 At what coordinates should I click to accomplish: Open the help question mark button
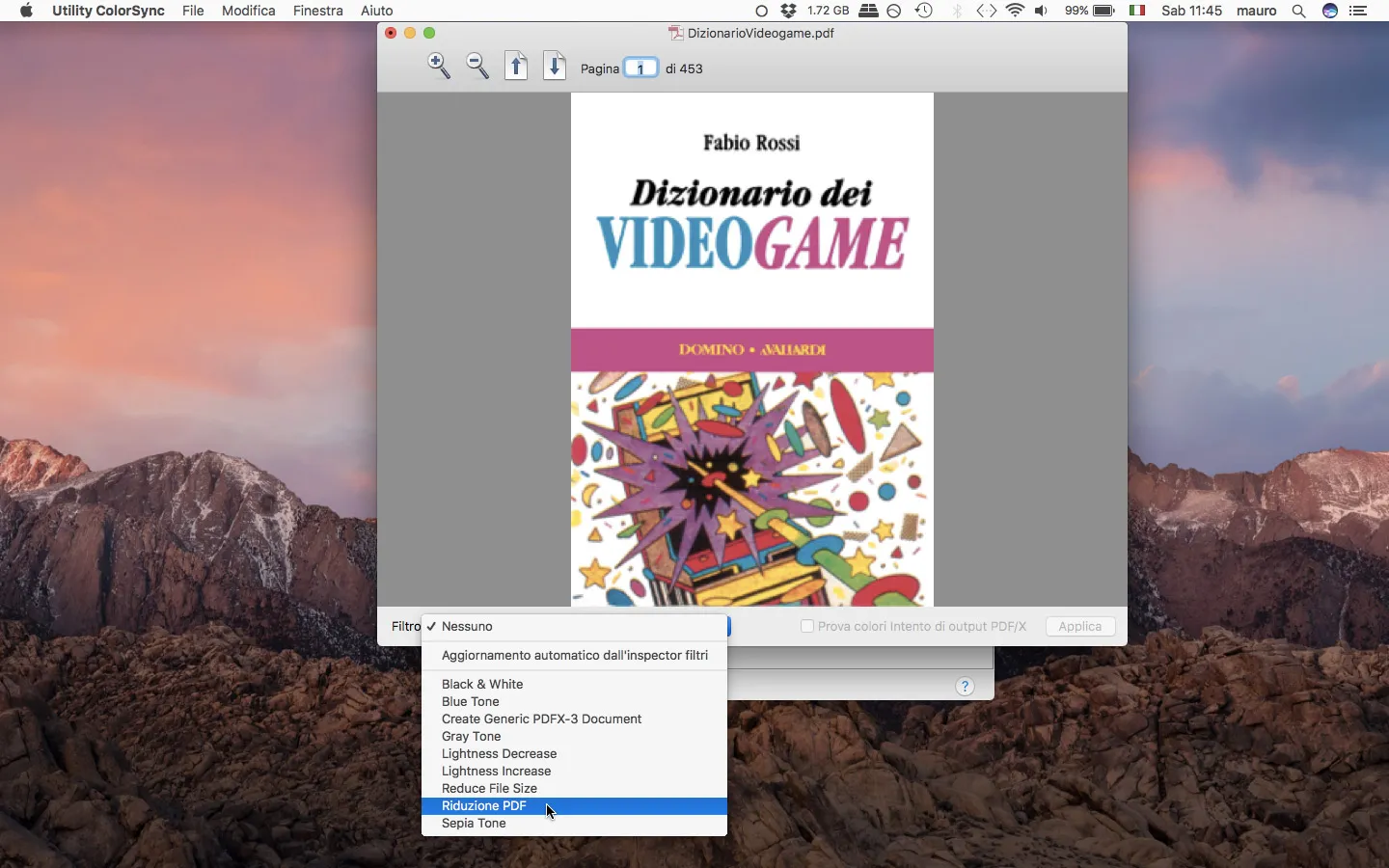(965, 687)
